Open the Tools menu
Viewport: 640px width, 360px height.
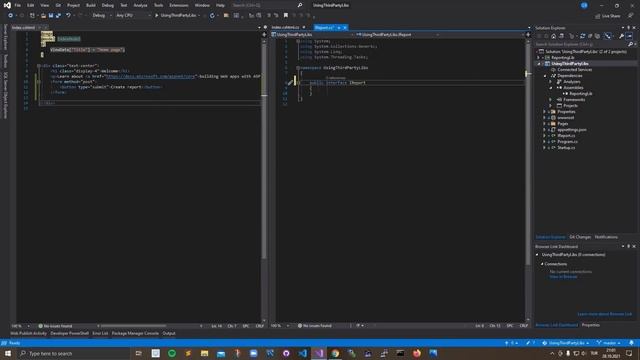[x=158, y=5]
